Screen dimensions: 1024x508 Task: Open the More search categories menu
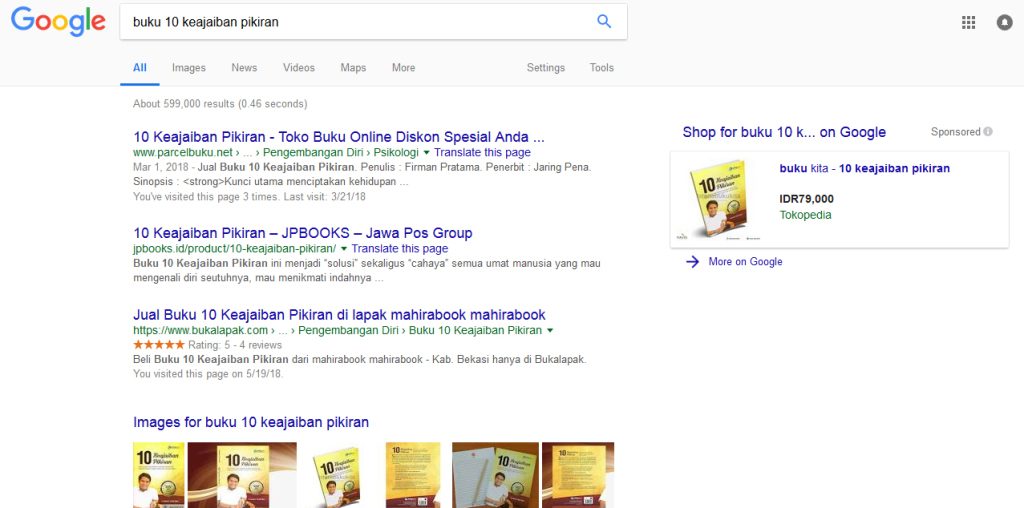pos(404,68)
